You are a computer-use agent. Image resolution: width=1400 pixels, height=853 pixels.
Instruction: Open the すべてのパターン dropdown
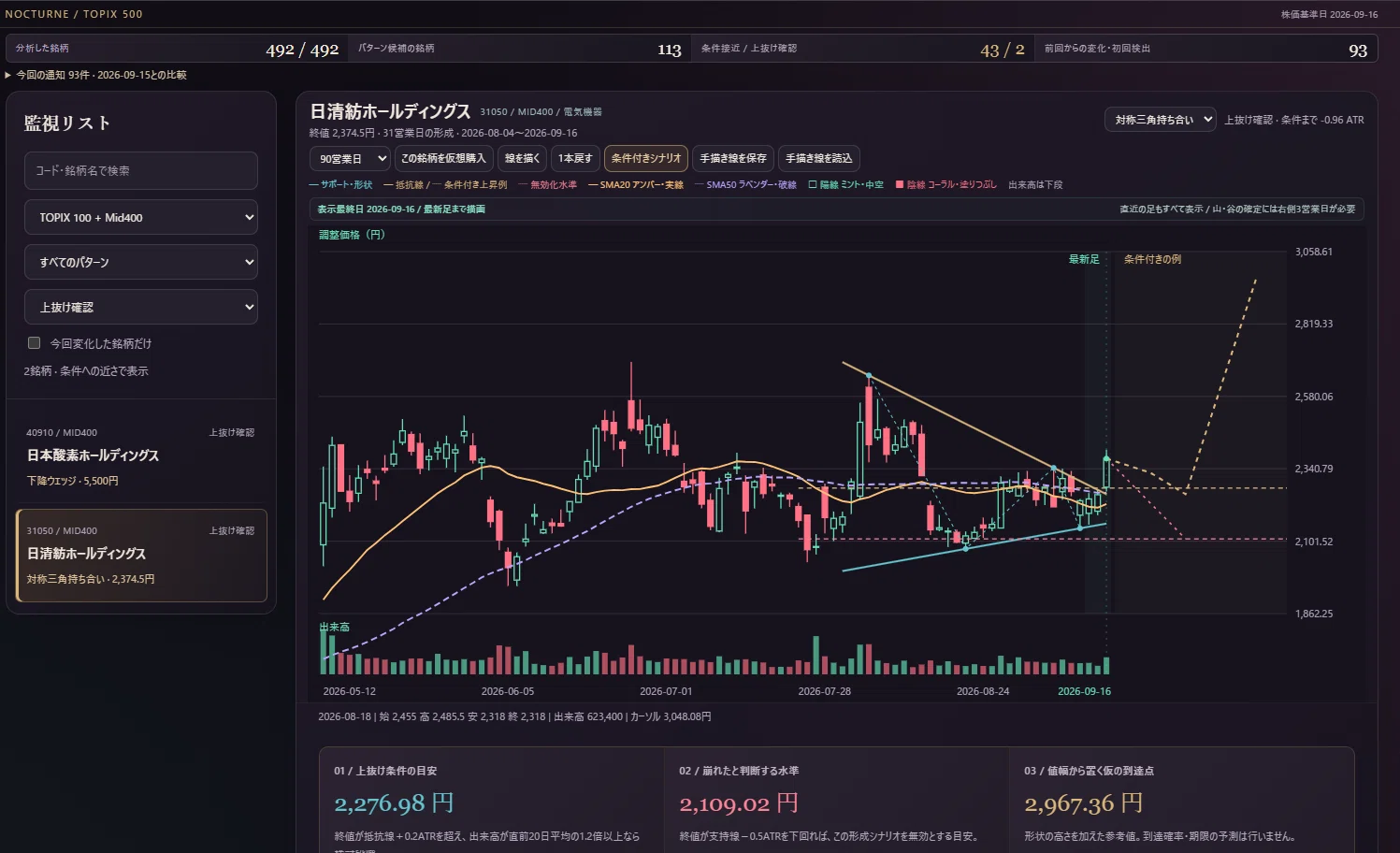pos(141,262)
